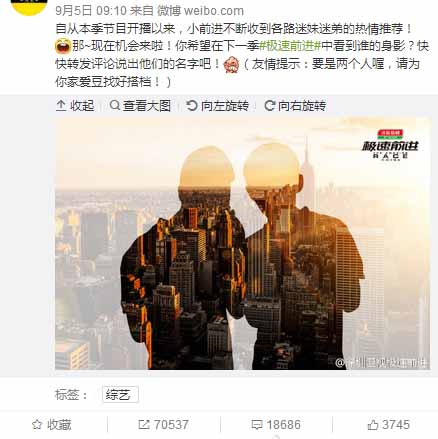
Task: Click the collapse arrow icon beside 收起
Action: pyautogui.click(x=61, y=106)
